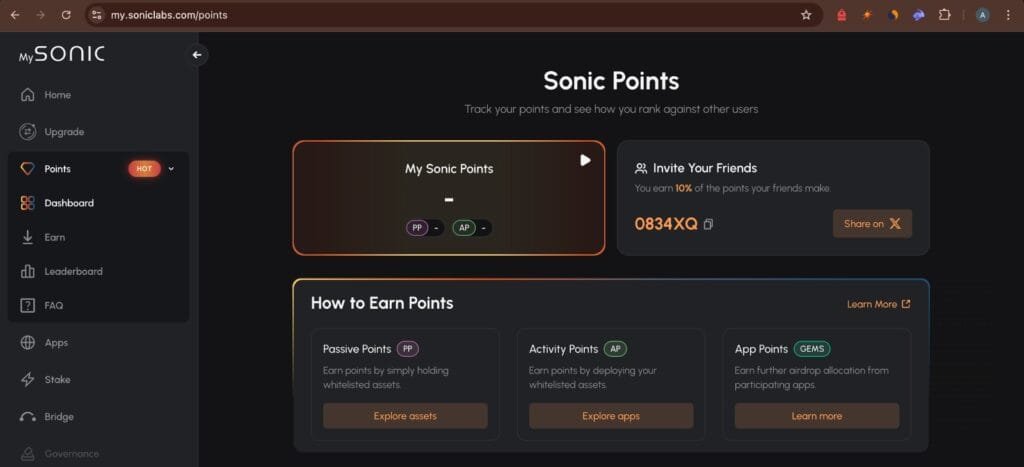
Task: Bookmark this page with the star icon
Action: point(806,15)
